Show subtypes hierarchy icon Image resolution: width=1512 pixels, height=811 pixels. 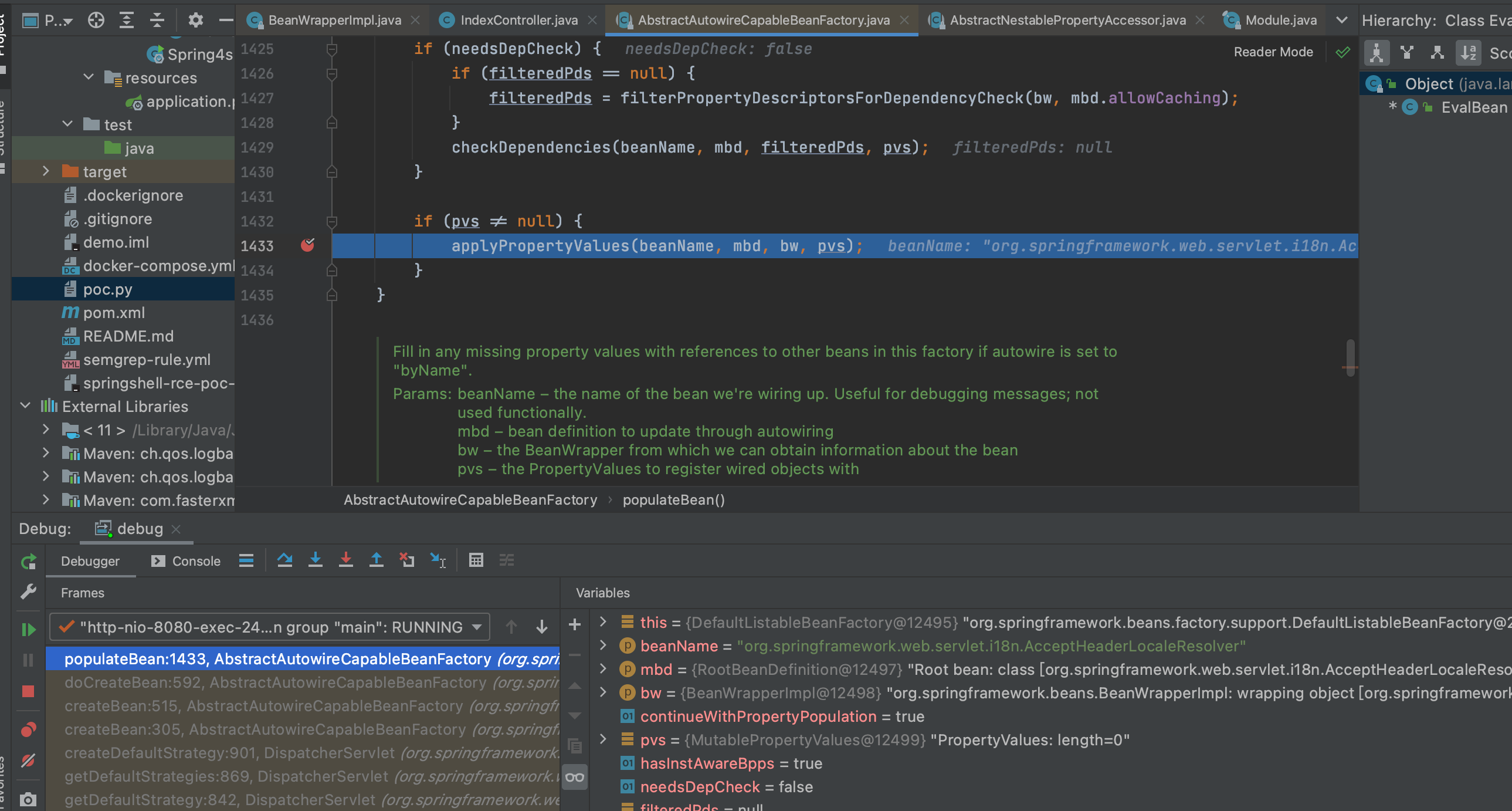pyautogui.click(x=1437, y=53)
